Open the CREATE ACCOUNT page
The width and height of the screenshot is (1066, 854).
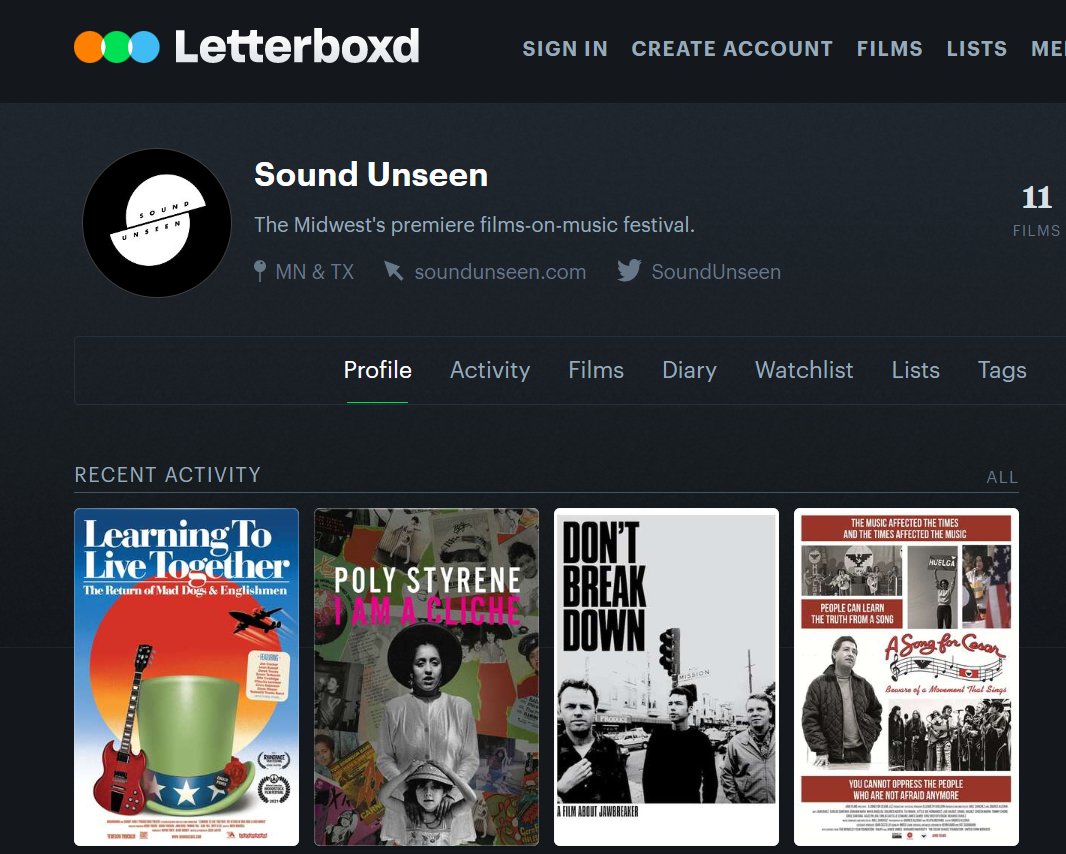[x=731, y=48]
